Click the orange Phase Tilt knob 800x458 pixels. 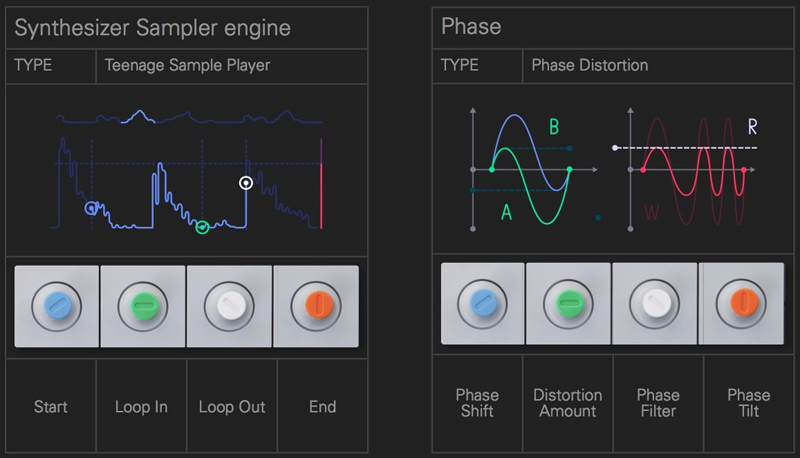click(742, 306)
